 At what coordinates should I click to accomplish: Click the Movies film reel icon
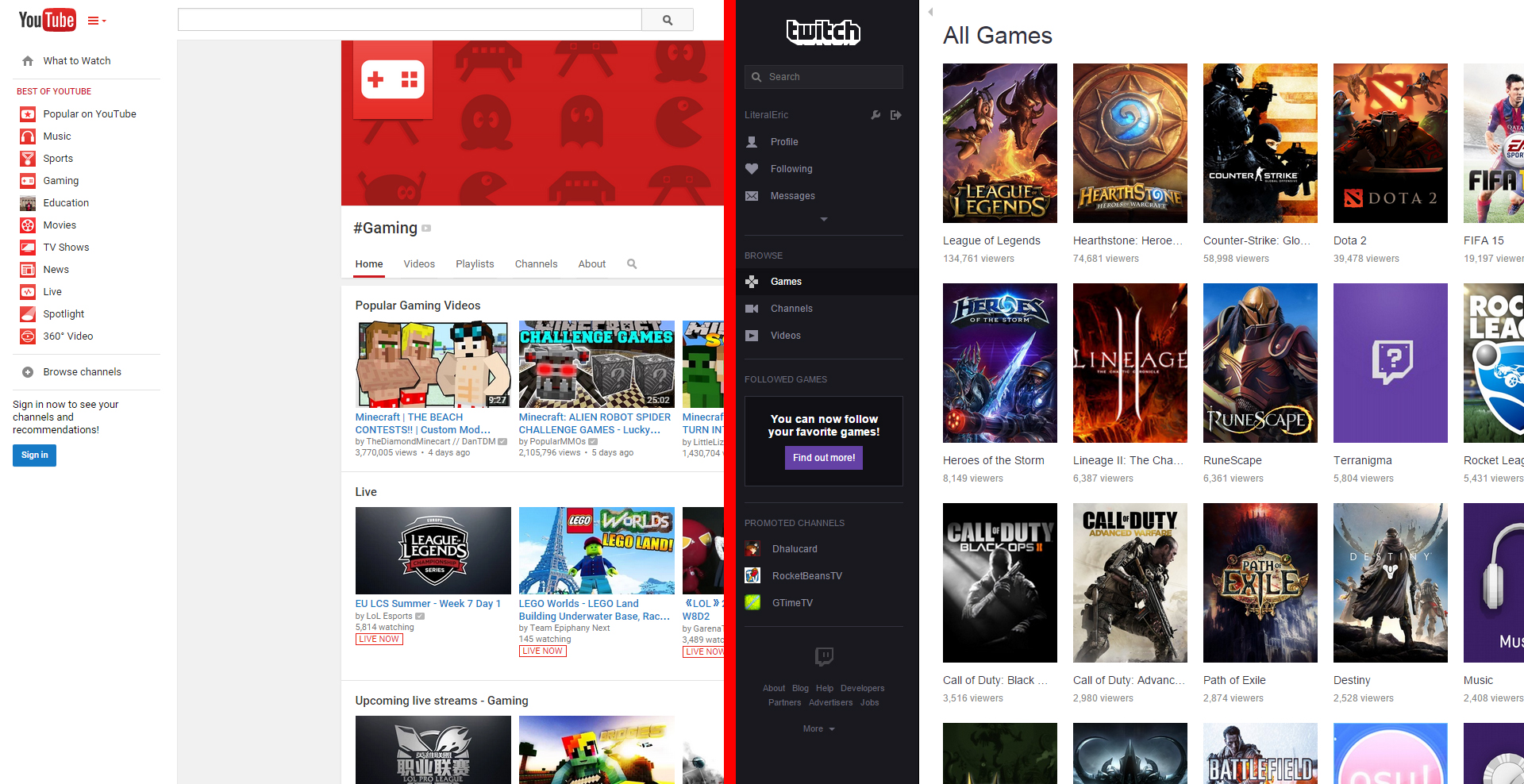pyautogui.click(x=28, y=225)
